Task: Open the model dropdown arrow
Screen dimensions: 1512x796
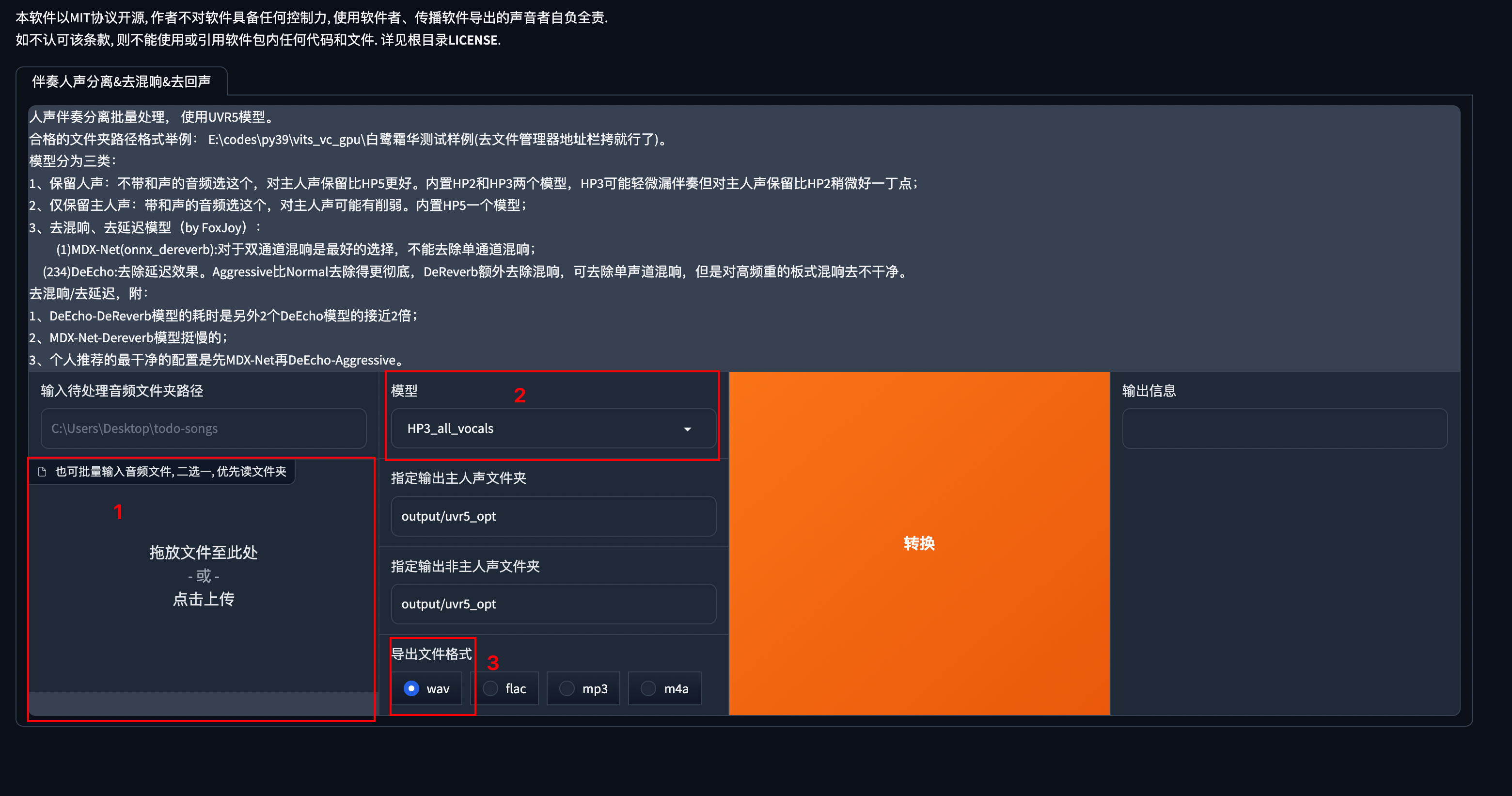Action: tap(687, 429)
